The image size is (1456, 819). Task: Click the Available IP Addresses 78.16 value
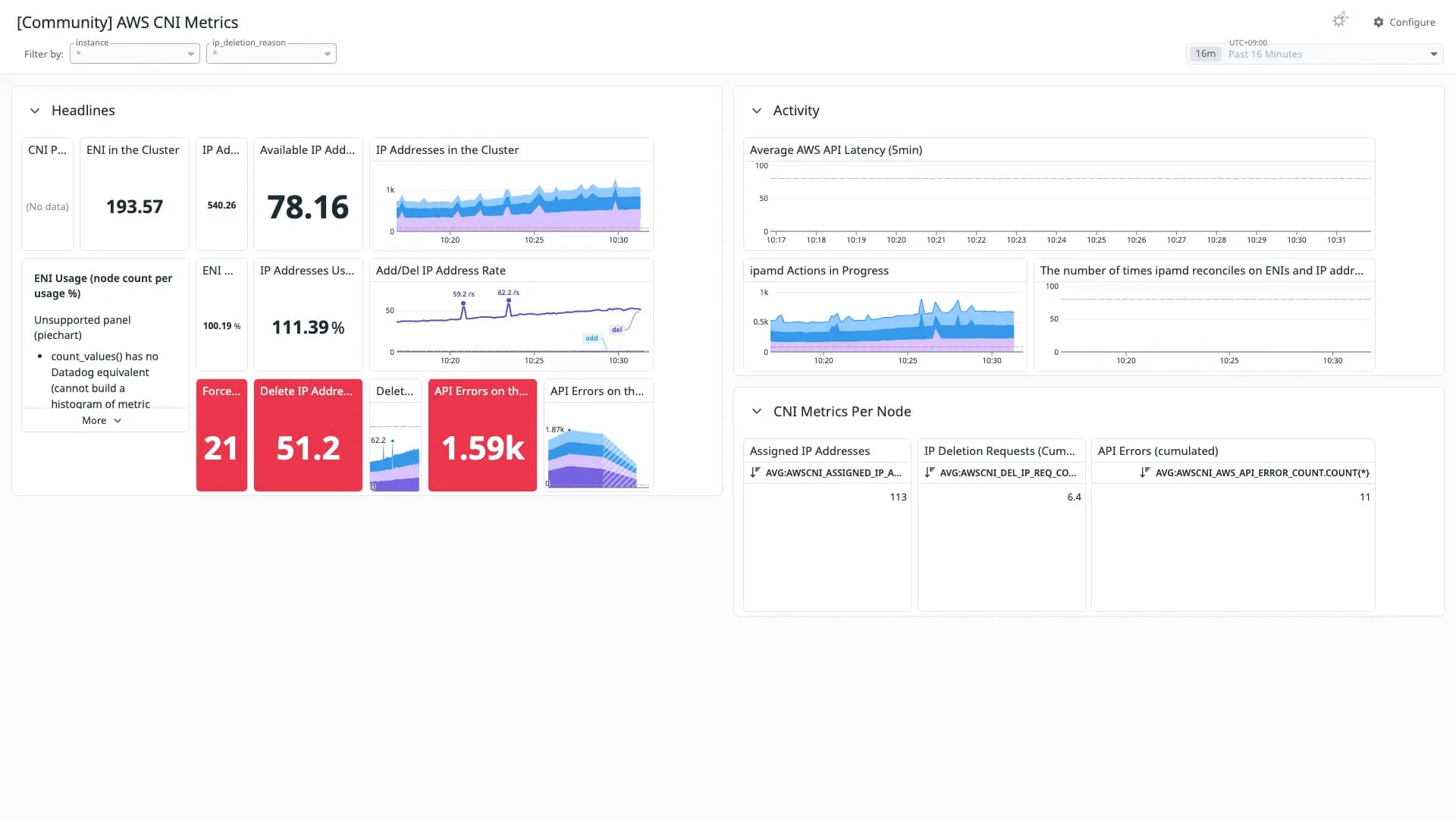click(308, 207)
